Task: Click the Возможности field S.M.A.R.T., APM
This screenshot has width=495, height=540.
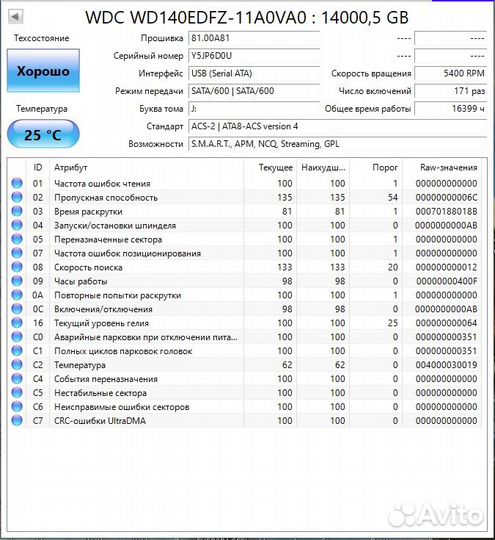Action: click(338, 144)
